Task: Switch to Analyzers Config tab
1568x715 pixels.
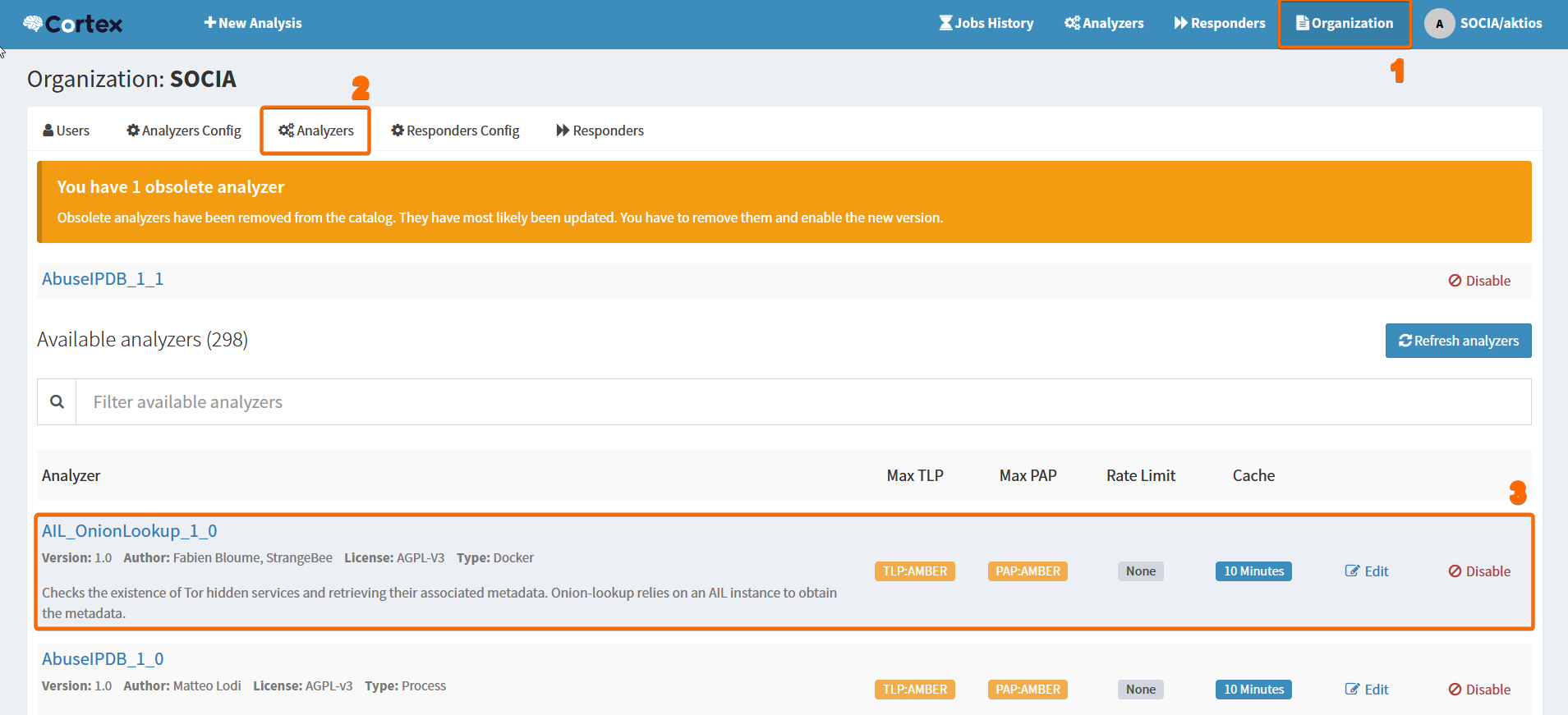Action: [x=184, y=131]
